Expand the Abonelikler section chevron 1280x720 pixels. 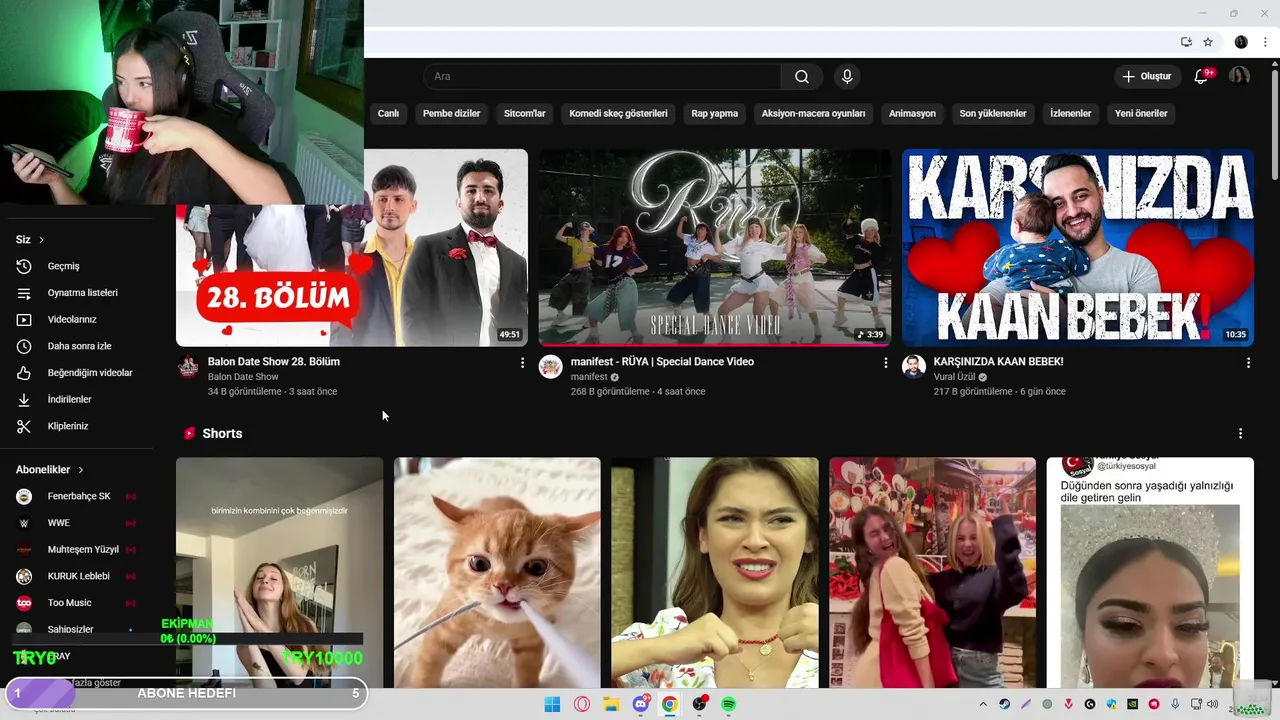point(81,470)
